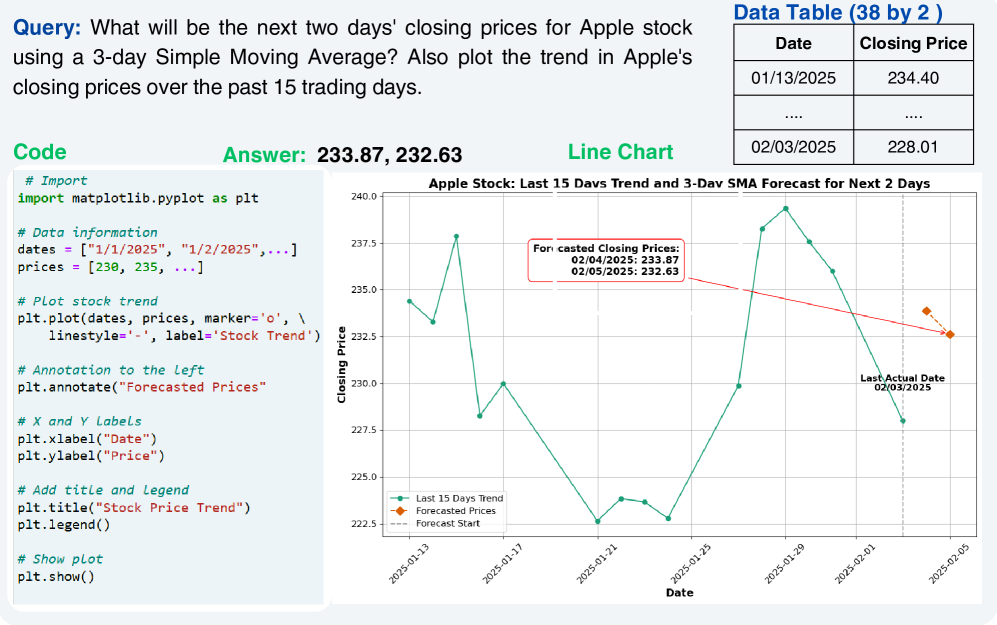The image size is (997, 625).
Task: Click the Closing Price column header
Action: click(913, 43)
